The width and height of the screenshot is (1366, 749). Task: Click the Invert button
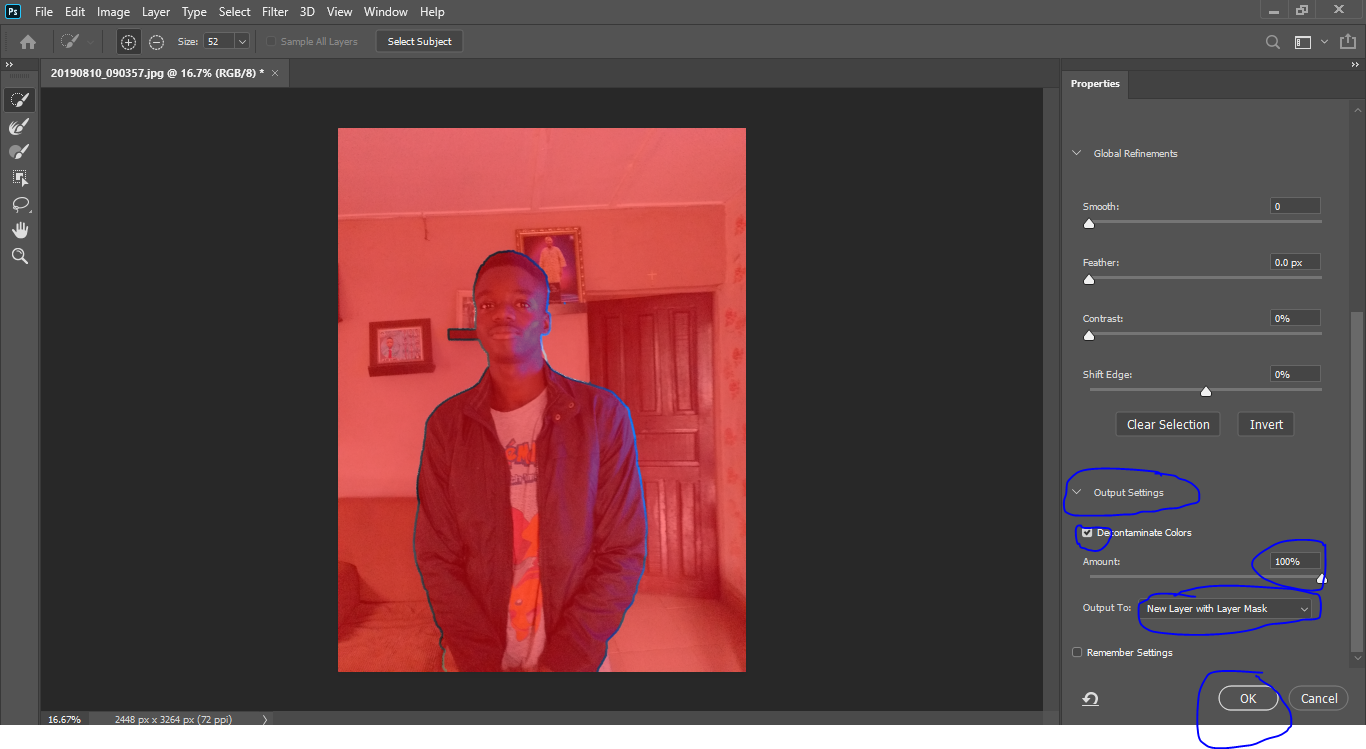point(1265,424)
